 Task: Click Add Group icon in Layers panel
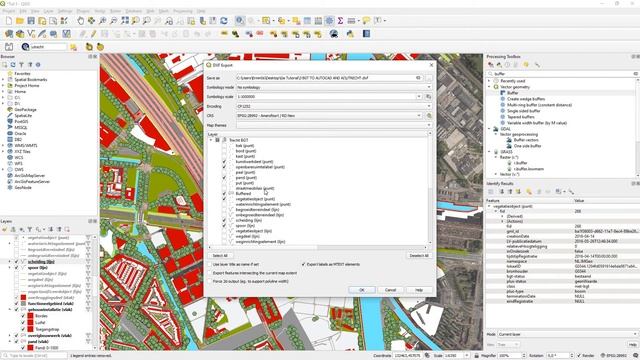point(13,229)
